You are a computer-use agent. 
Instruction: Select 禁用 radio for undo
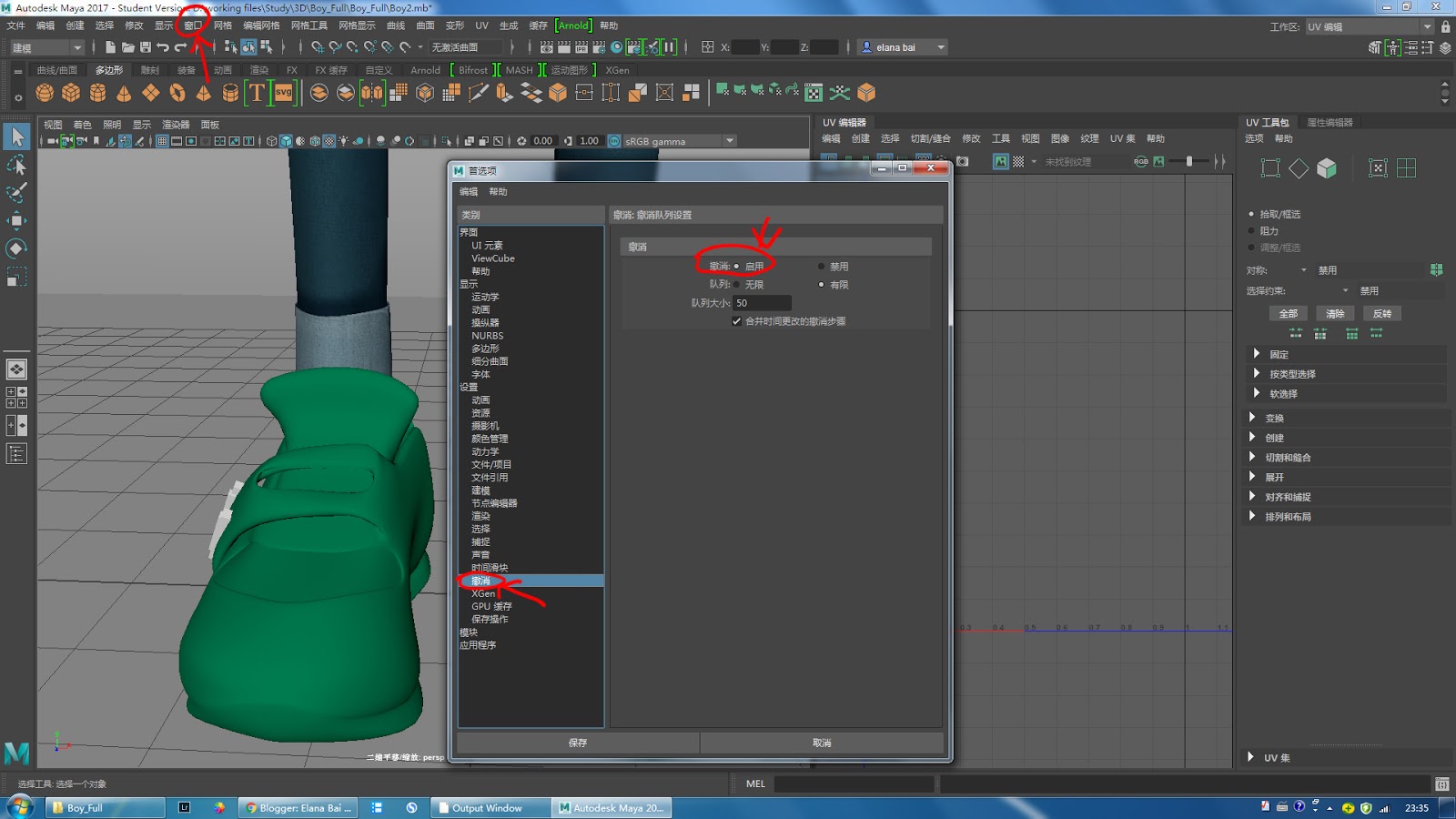click(821, 267)
